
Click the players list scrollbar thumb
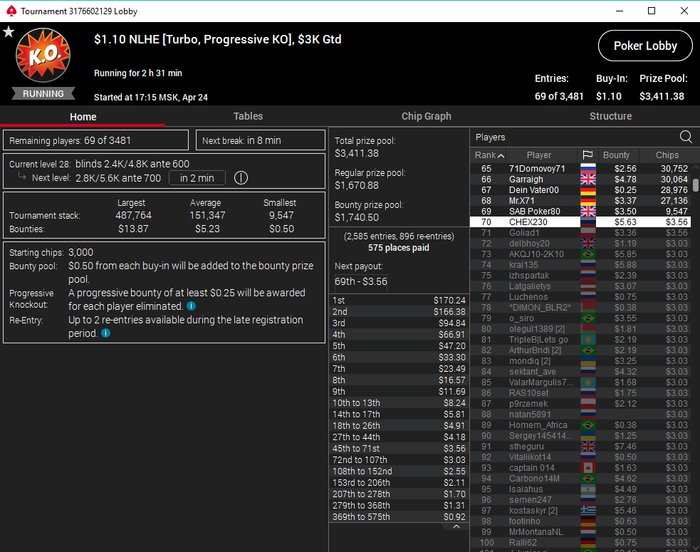coord(696,185)
